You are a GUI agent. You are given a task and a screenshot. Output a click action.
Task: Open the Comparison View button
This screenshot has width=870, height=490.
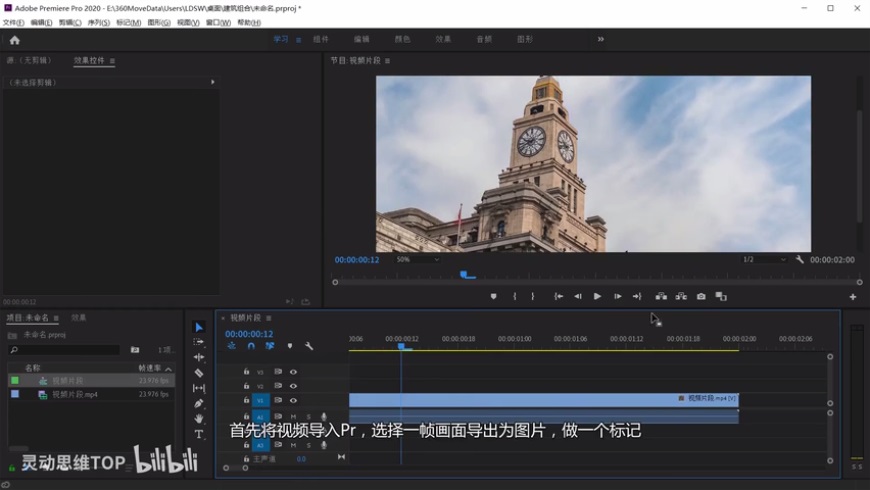(x=721, y=296)
